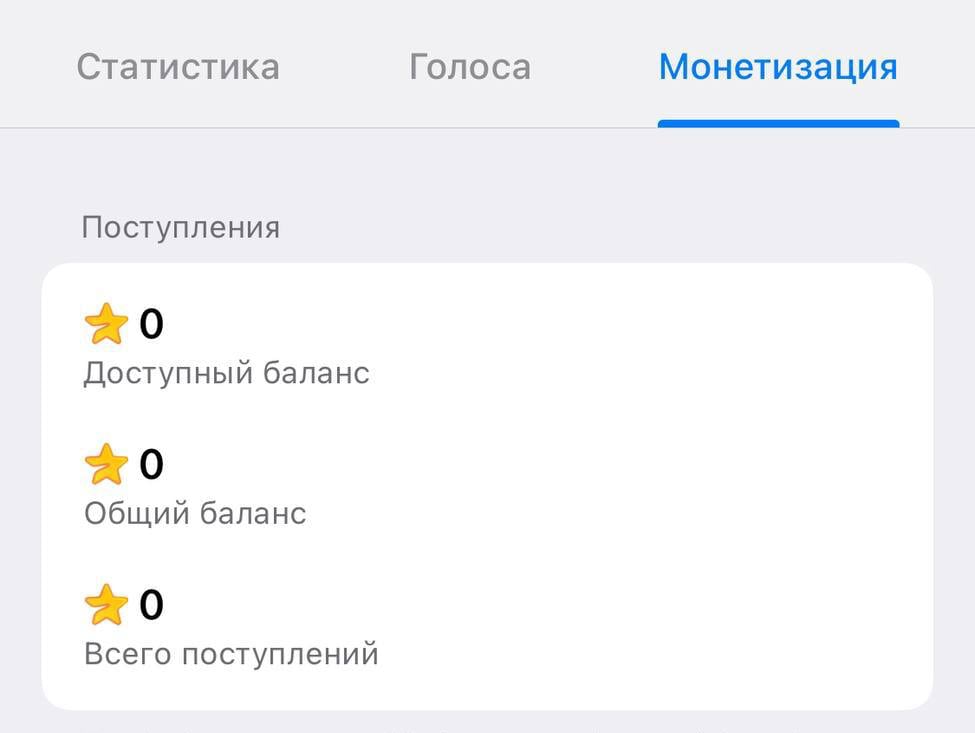Click the blue underline beneath Монетизация

tap(778, 124)
